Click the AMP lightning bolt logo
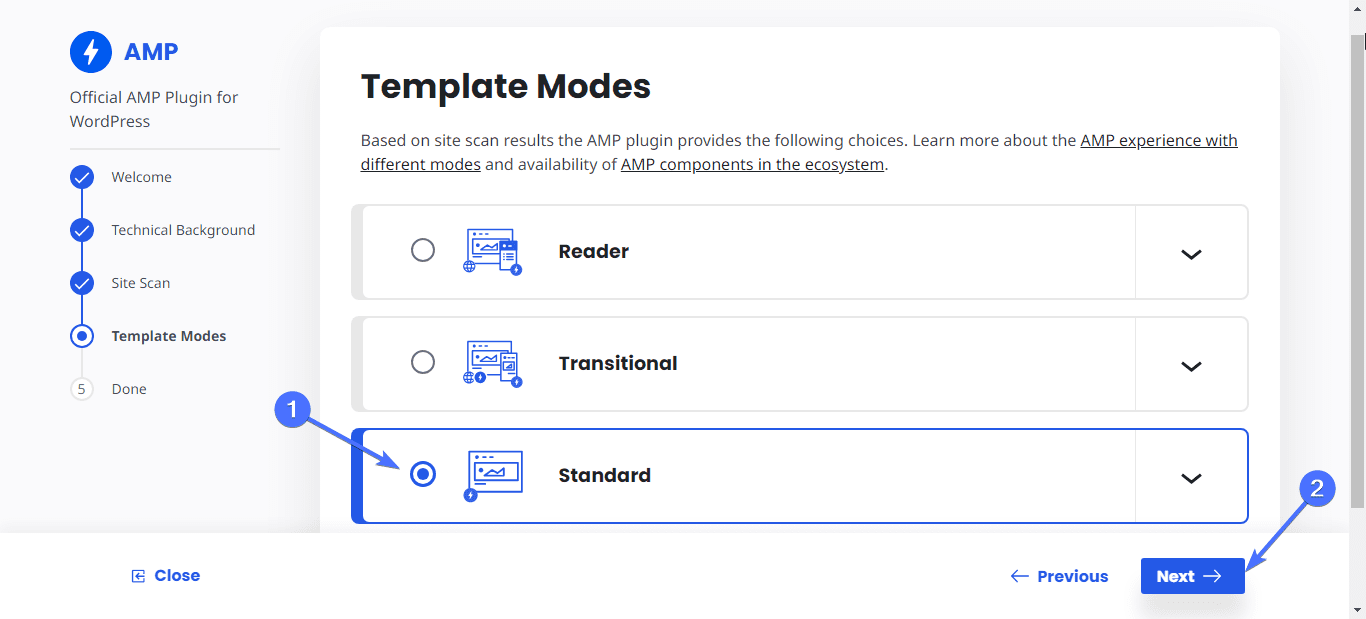The height and width of the screenshot is (619, 1366). pos(91,52)
